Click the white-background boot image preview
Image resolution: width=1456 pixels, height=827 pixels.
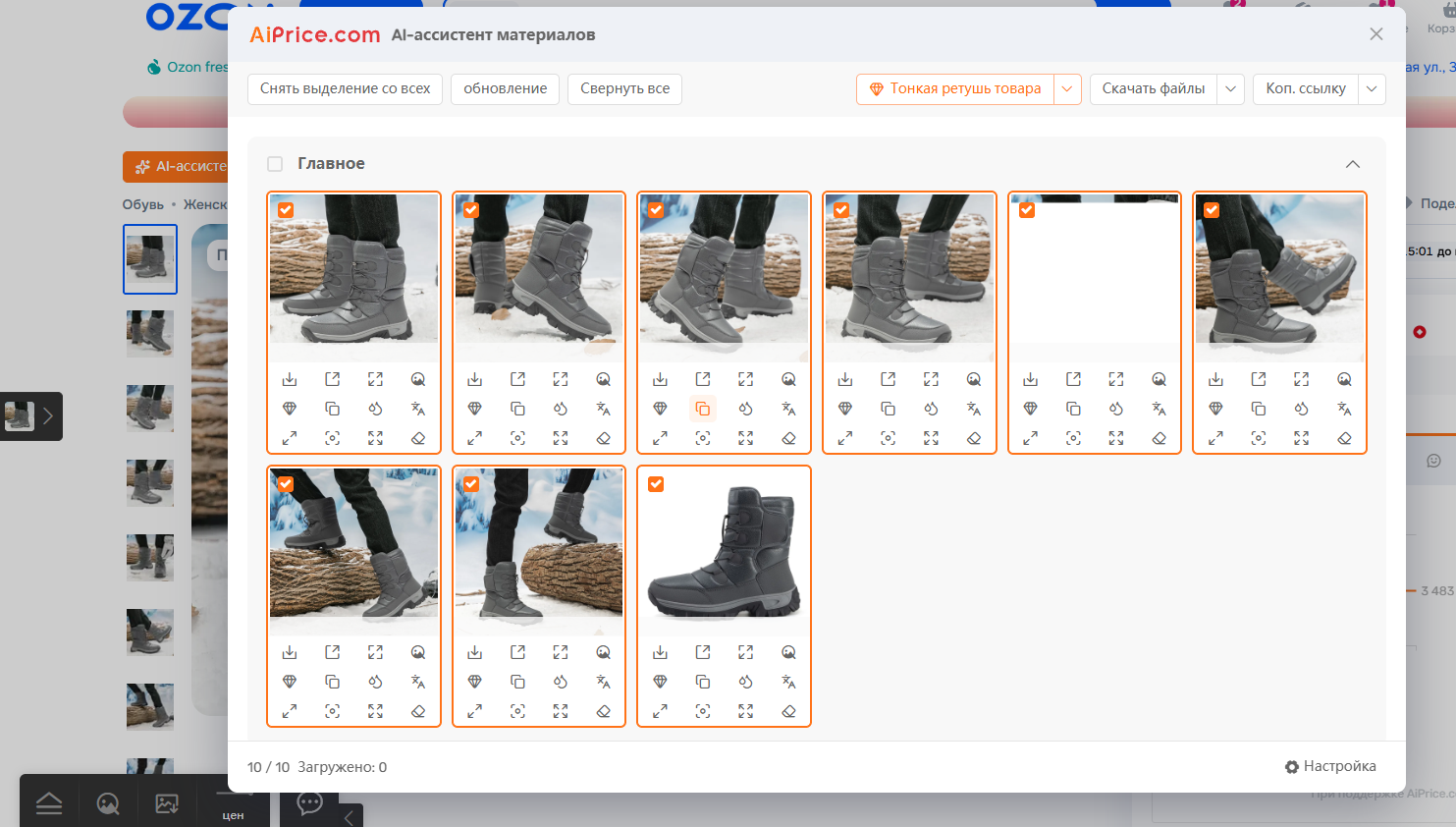click(725, 552)
